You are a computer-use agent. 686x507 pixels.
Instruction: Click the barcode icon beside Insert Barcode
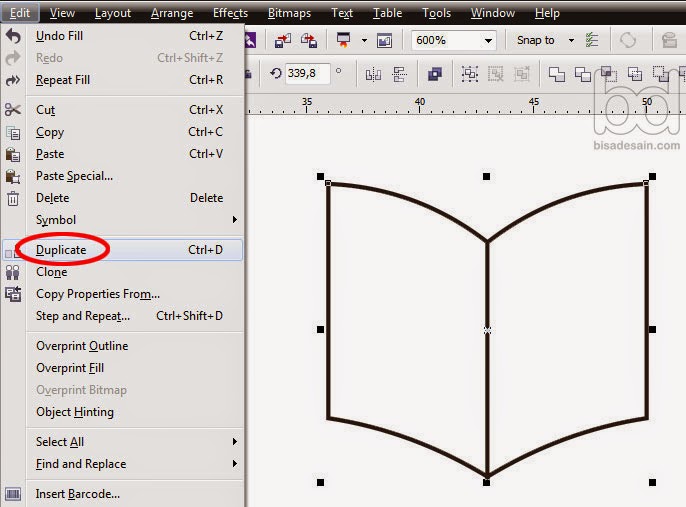(x=13, y=494)
